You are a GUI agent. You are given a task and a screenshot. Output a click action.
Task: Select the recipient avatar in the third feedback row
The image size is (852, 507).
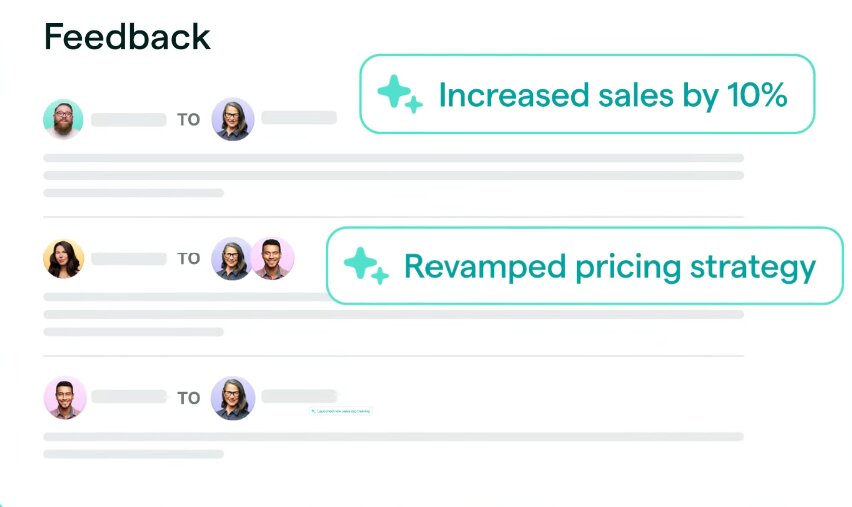[x=233, y=397]
